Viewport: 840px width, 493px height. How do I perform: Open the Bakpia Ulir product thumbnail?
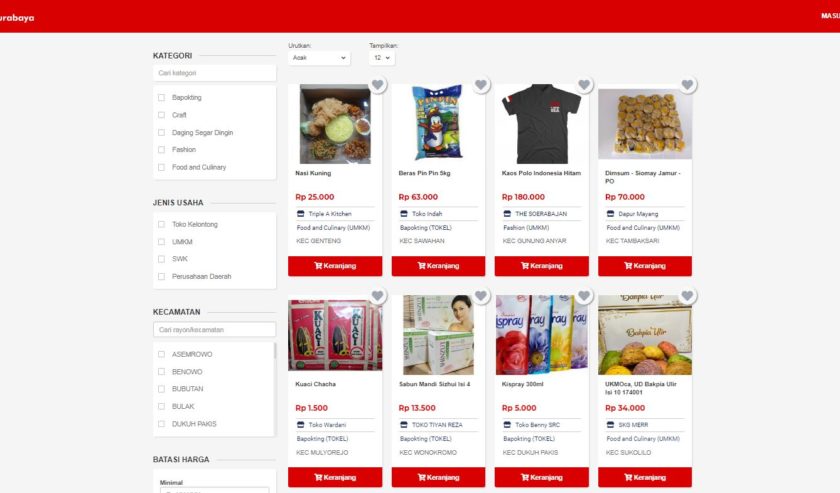pos(645,334)
